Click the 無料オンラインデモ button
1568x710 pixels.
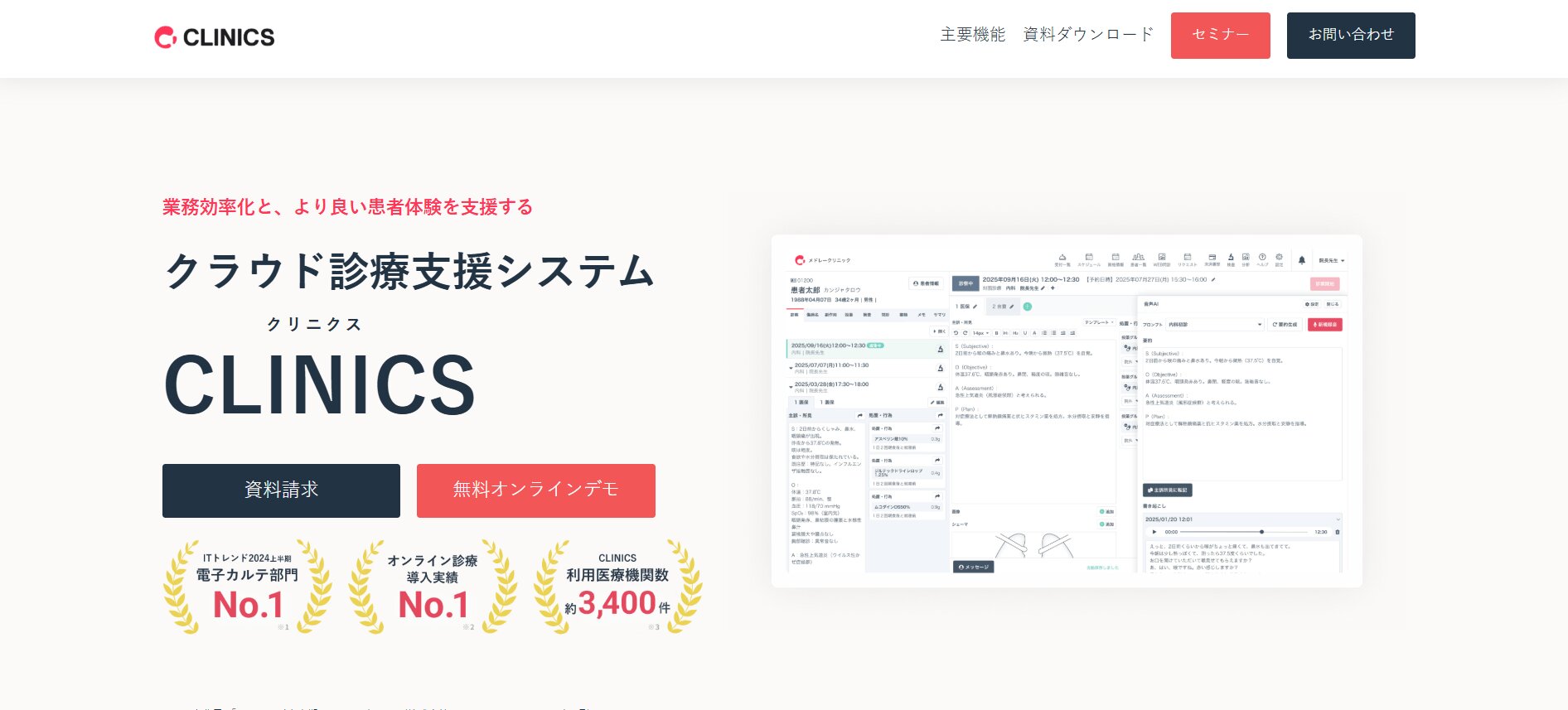coord(535,490)
